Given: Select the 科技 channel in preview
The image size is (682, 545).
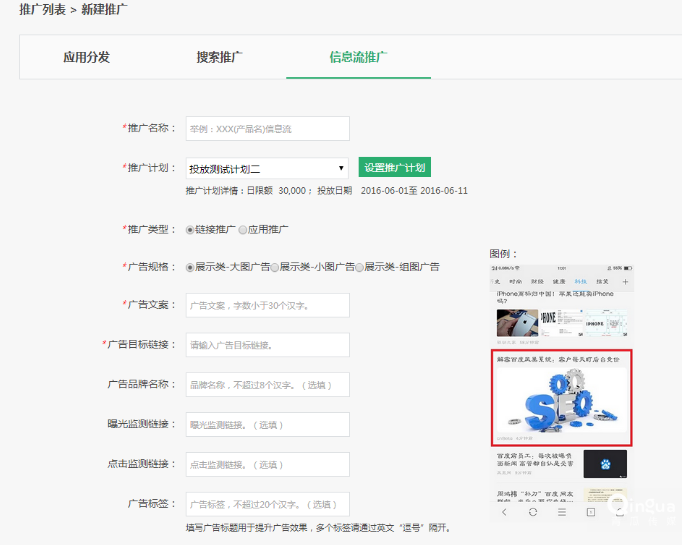Looking at the screenshot, I should click(x=580, y=282).
